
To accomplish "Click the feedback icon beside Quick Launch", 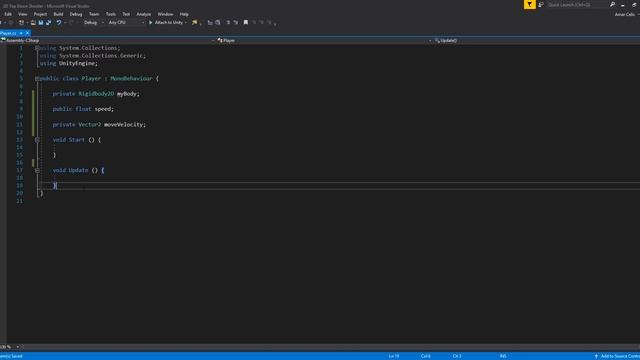I will click(x=541, y=4).
